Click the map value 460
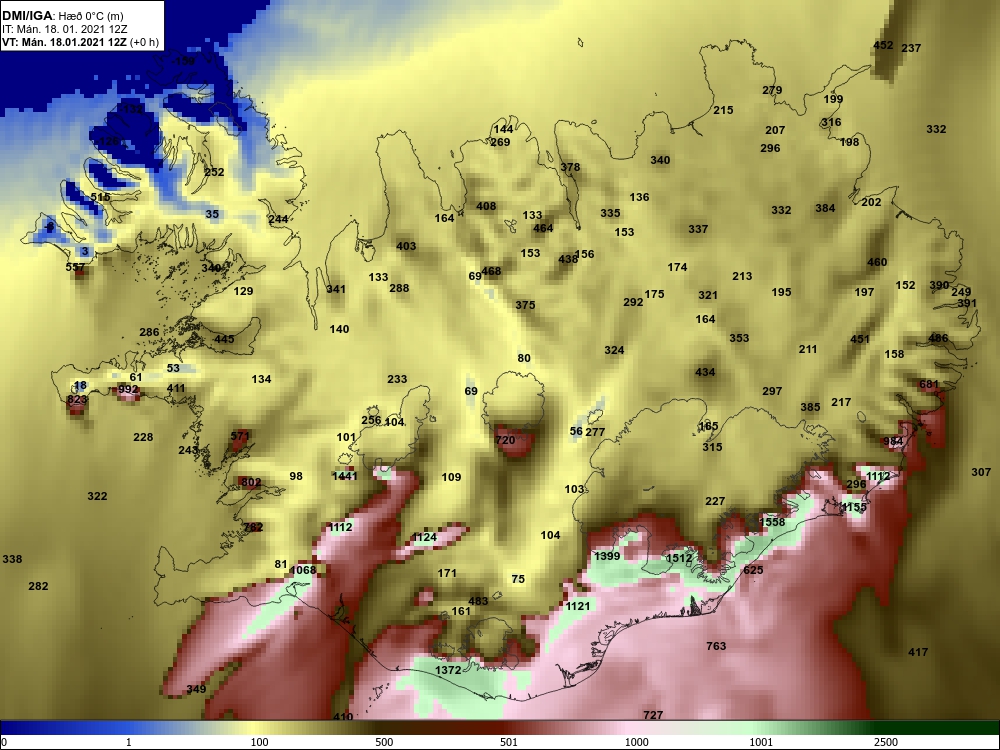Viewport: 1000px width, 750px height. [877, 261]
